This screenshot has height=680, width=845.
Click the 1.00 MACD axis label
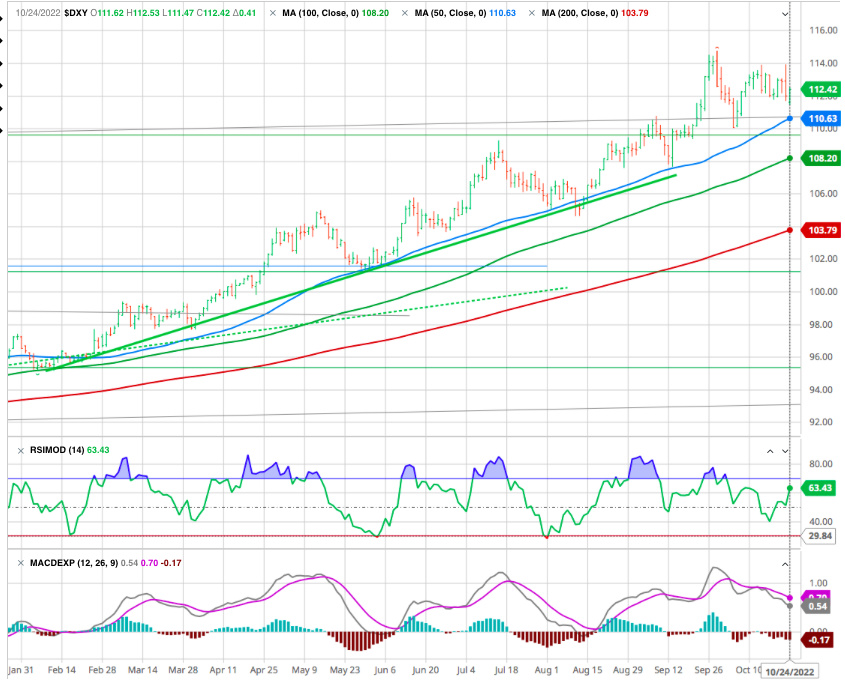(x=818, y=584)
